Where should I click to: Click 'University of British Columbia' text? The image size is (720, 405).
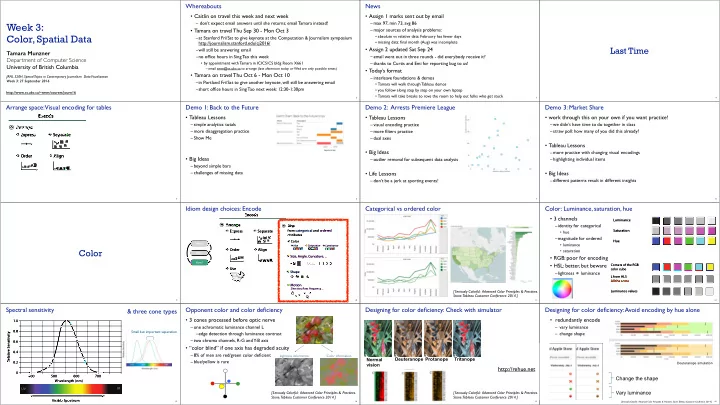pos(42,67)
